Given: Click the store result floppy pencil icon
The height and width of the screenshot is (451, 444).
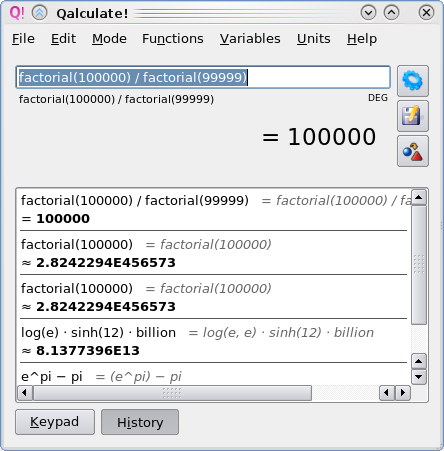Looking at the screenshot, I should [x=413, y=116].
